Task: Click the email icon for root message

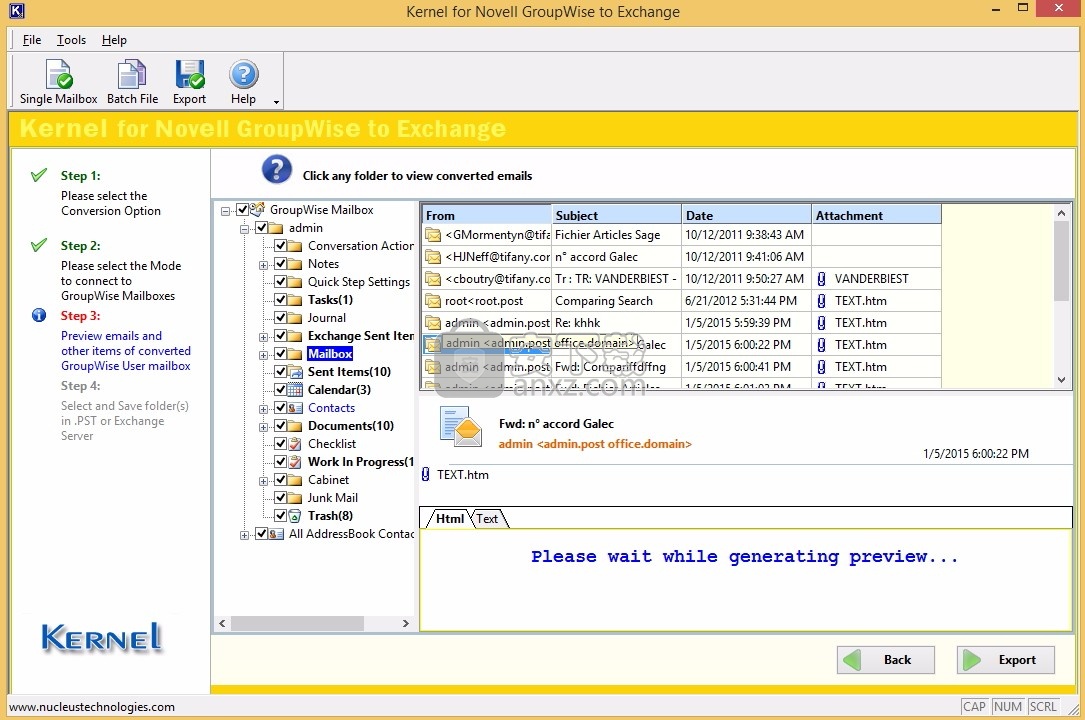Action: (433, 301)
